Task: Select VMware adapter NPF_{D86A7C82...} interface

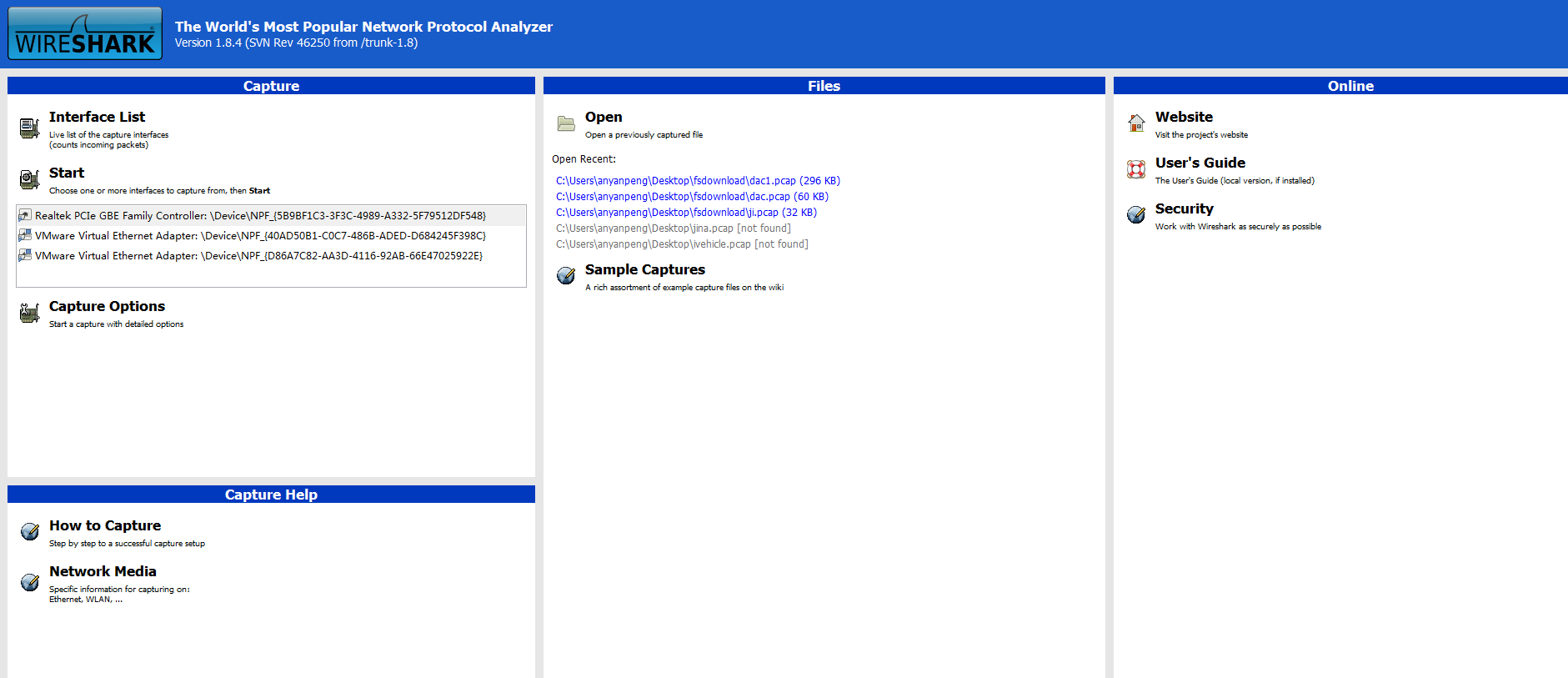Action: [272, 255]
